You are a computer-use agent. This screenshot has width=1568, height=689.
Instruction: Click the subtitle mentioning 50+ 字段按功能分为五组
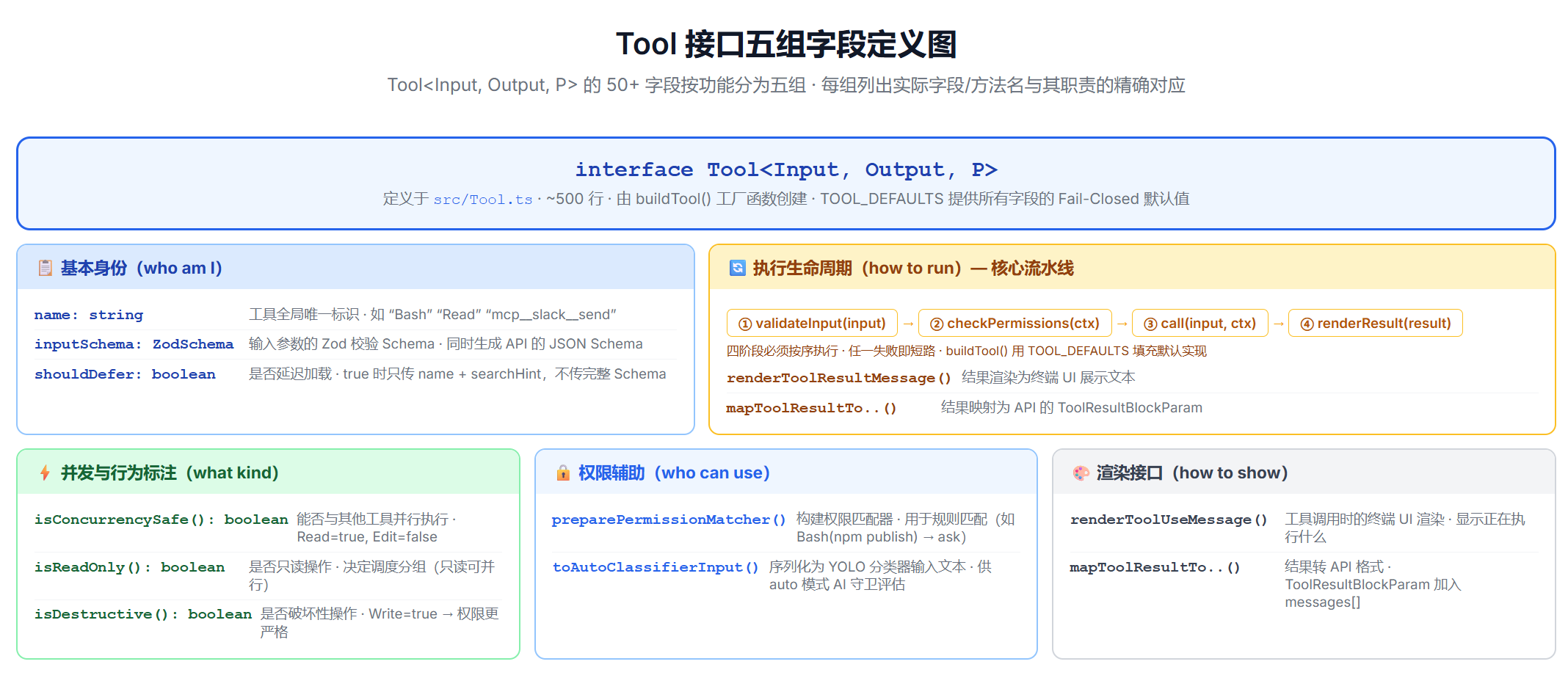pyautogui.click(x=786, y=86)
